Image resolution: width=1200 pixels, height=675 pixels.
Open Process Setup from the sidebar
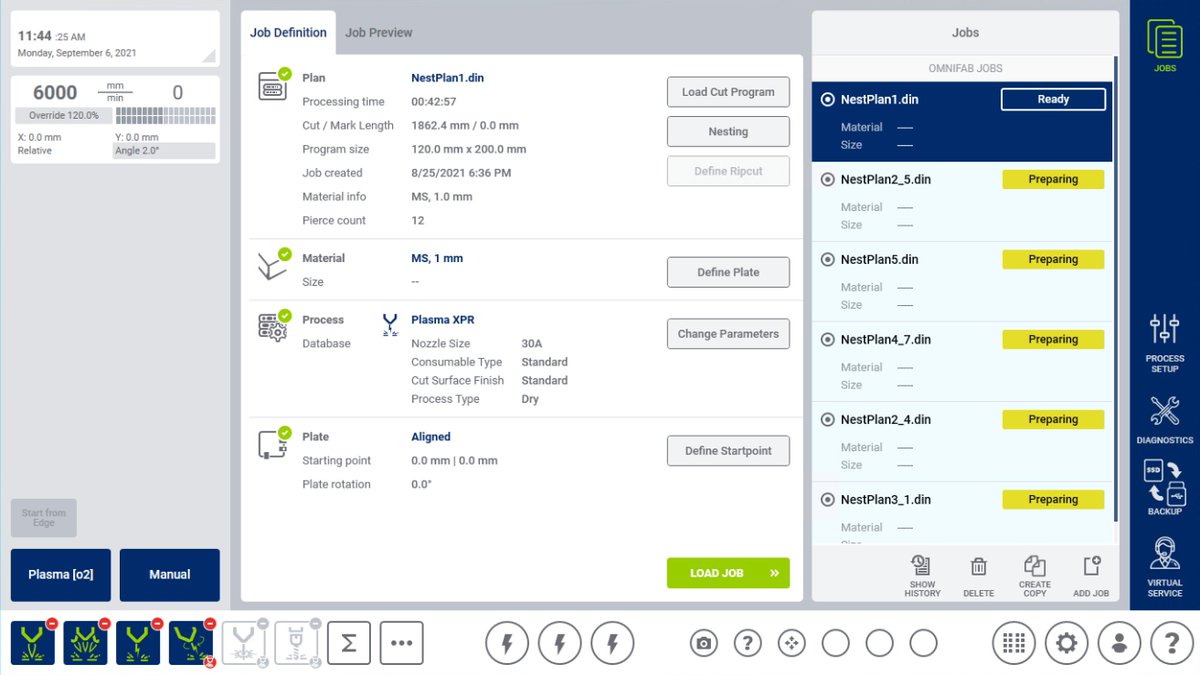click(1165, 343)
